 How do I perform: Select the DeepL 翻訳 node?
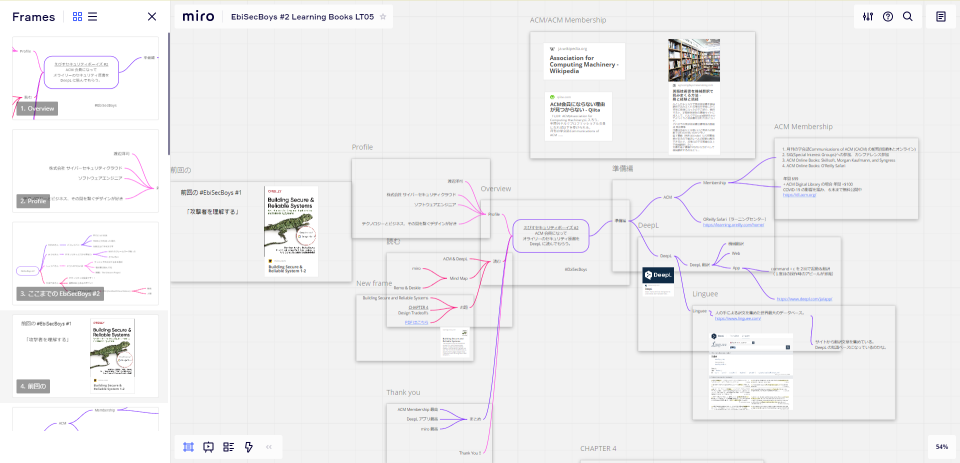(x=700, y=265)
